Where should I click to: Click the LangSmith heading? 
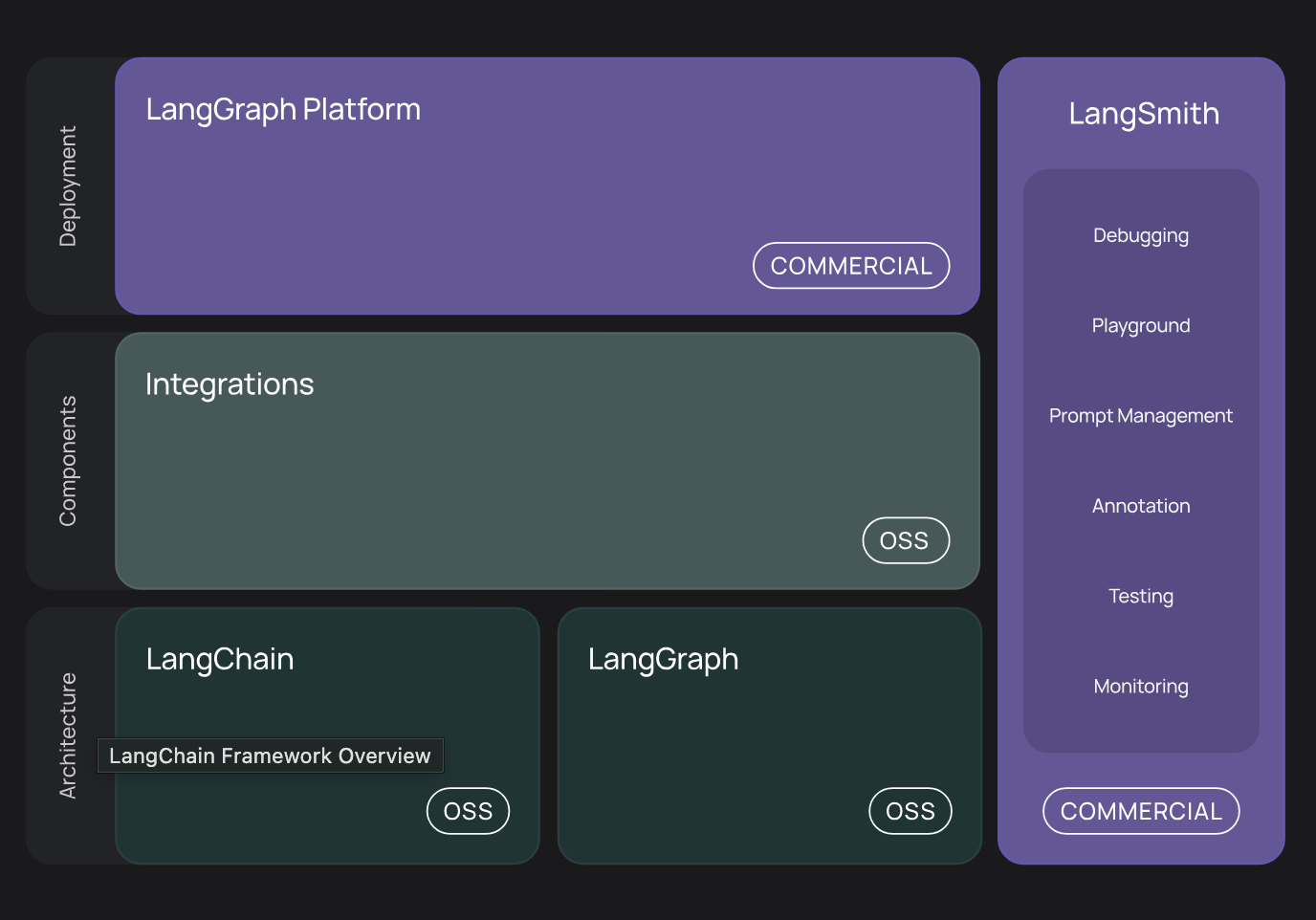(x=1144, y=114)
